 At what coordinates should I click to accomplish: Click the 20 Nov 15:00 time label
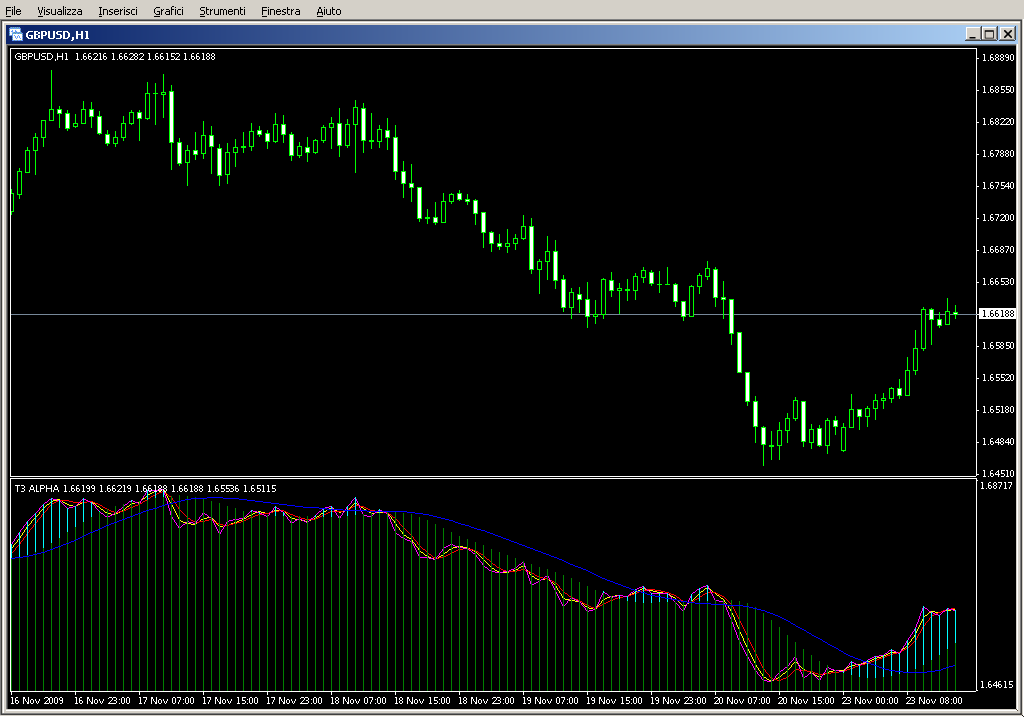tap(806, 701)
